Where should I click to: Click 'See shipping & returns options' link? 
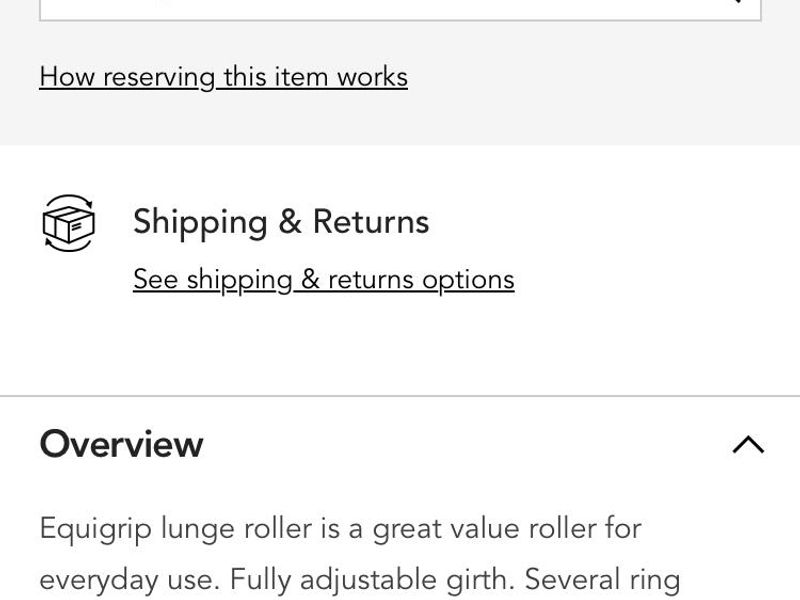point(323,279)
